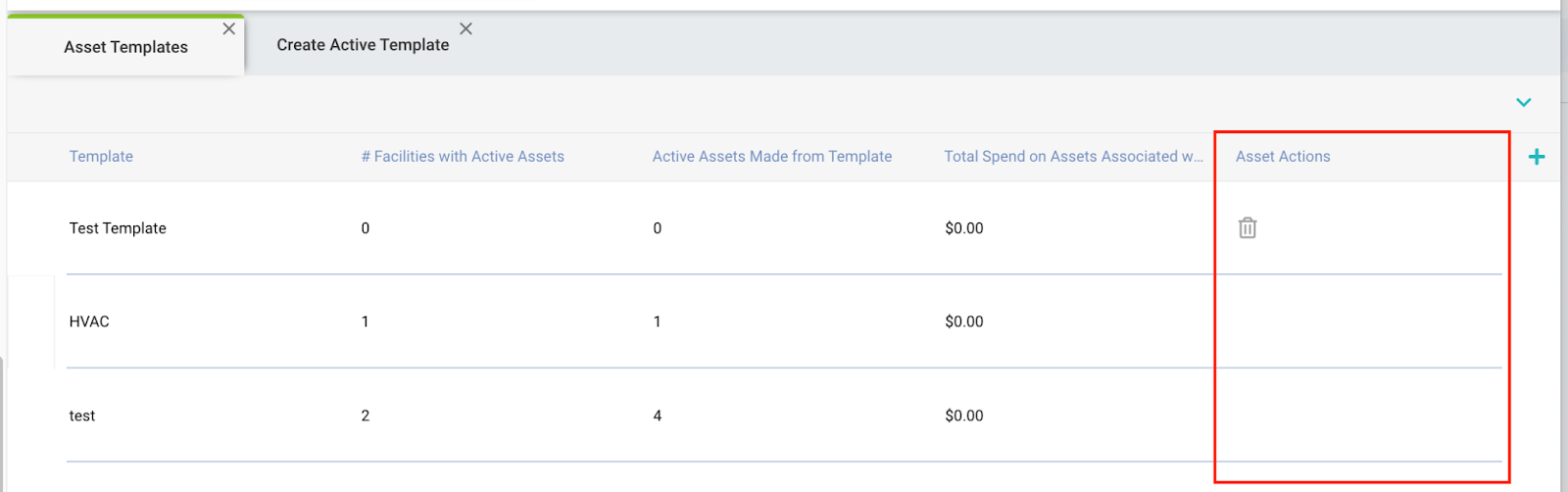Click the Total Spend on Assets column header
This screenshot has width=1568, height=492.
tap(1073, 157)
